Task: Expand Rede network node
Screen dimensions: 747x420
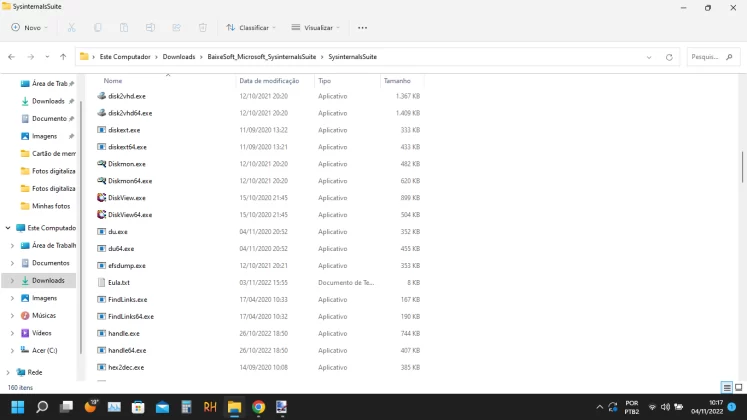Action: tap(8, 372)
